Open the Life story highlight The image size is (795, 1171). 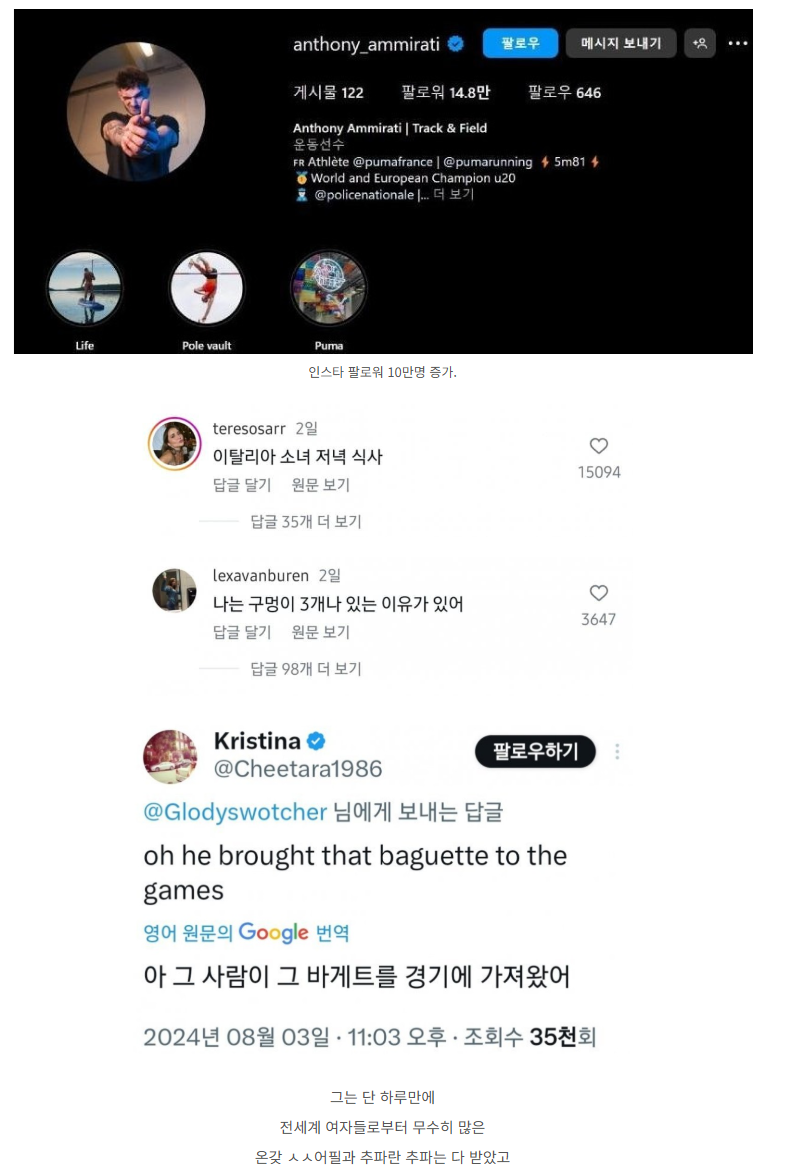pos(84,288)
